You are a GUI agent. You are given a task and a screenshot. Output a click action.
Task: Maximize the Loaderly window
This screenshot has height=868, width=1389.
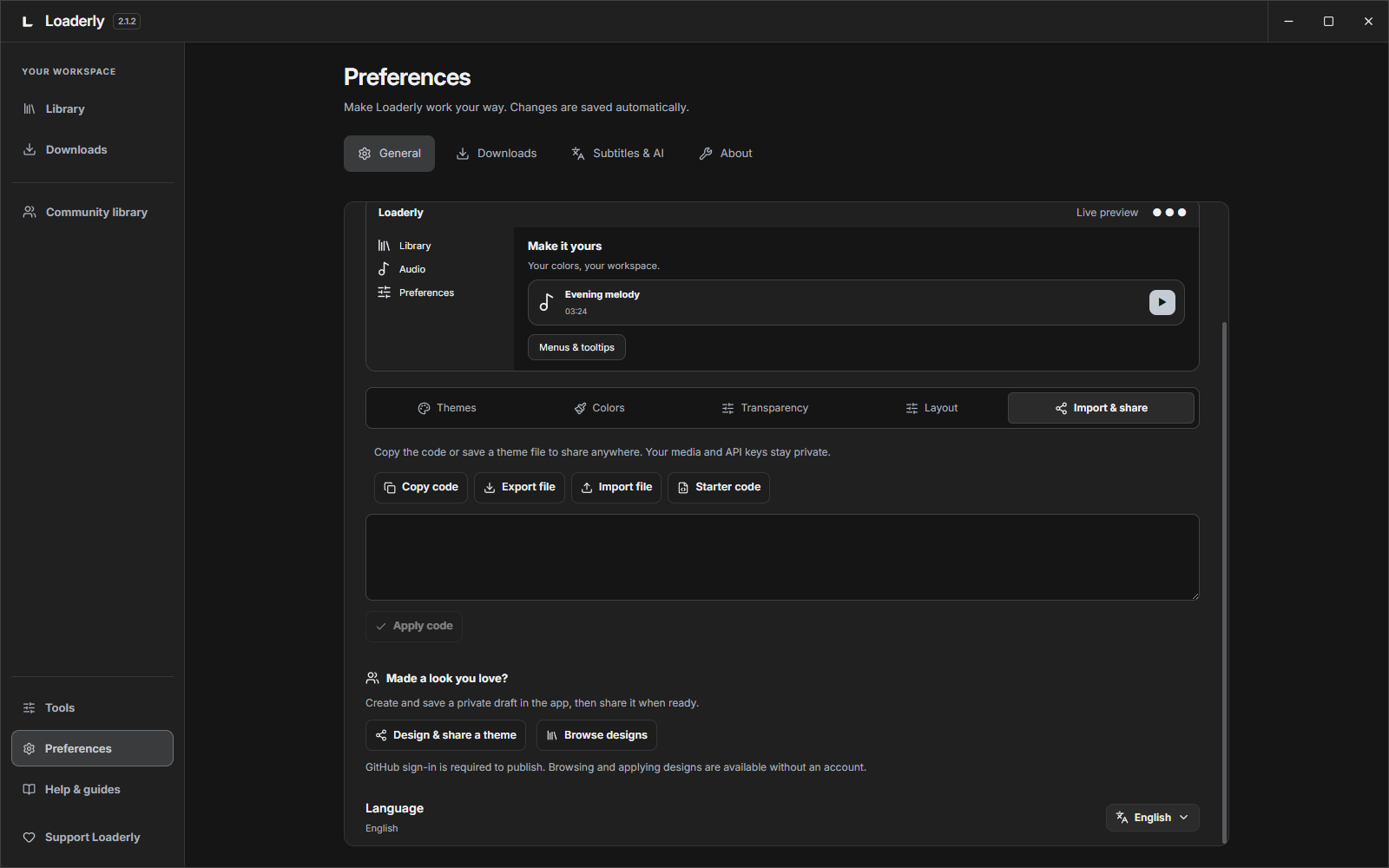click(1328, 22)
